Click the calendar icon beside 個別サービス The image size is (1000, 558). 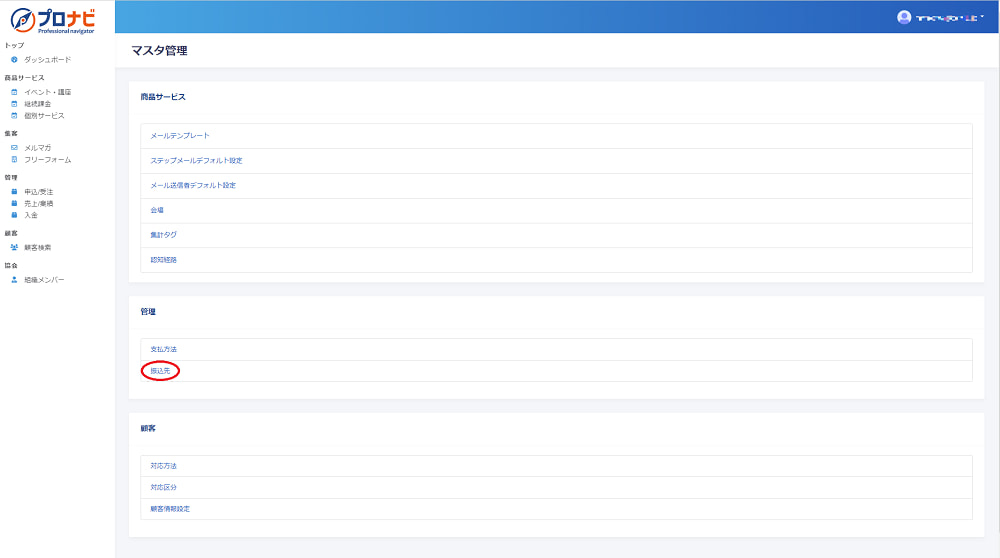(14, 115)
